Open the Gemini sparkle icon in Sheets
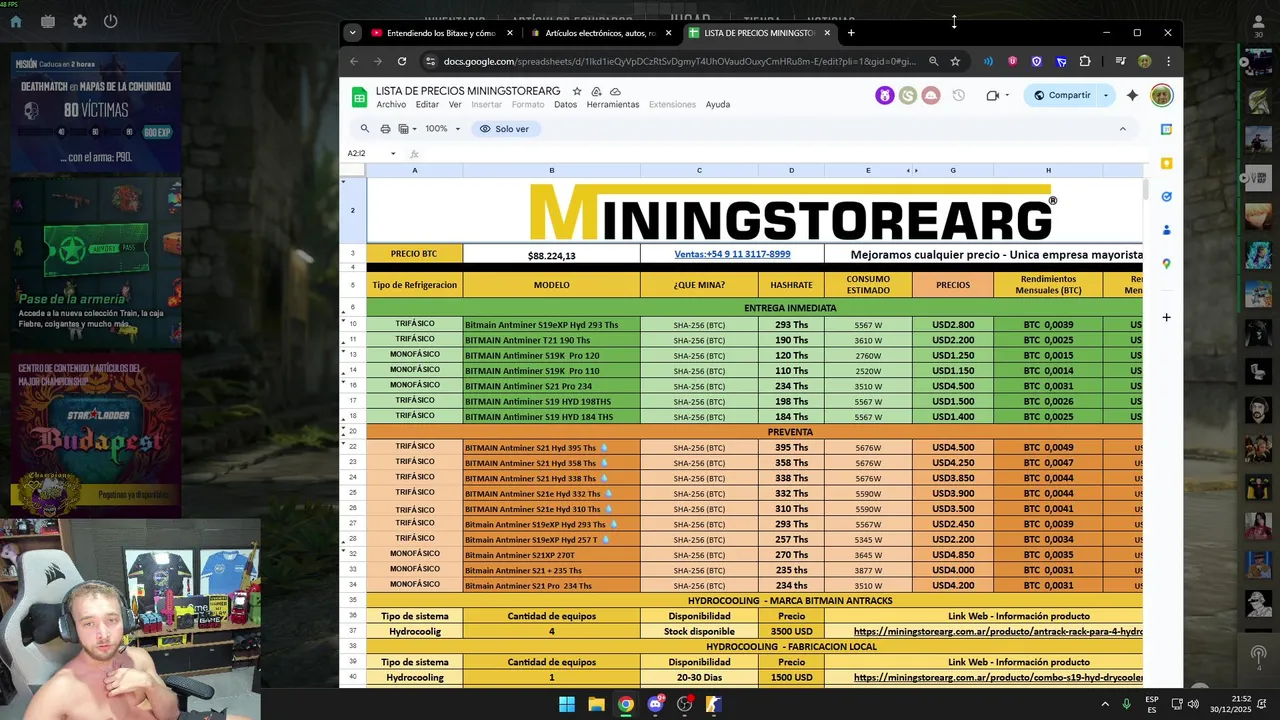The width and height of the screenshot is (1280, 720). click(1132, 96)
